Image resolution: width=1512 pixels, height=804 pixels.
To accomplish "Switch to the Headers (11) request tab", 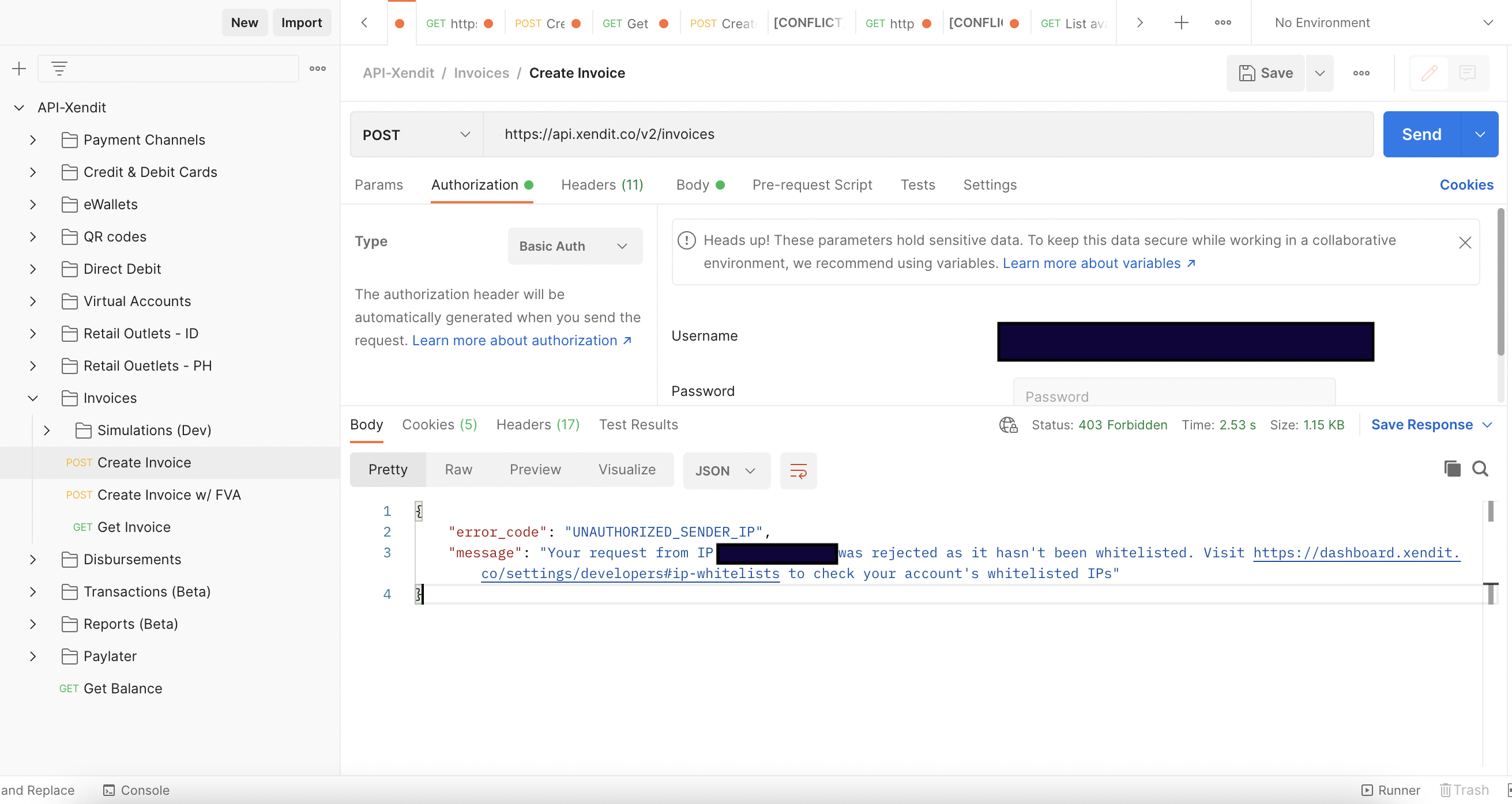I will (601, 185).
